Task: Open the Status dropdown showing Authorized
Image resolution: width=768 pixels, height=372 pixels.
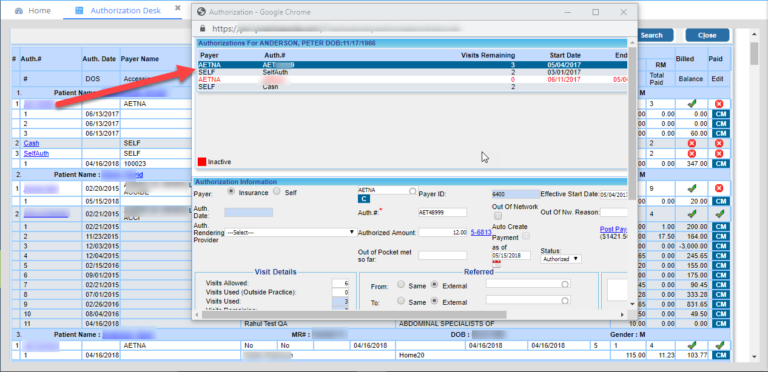Action: tap(561, 259)
